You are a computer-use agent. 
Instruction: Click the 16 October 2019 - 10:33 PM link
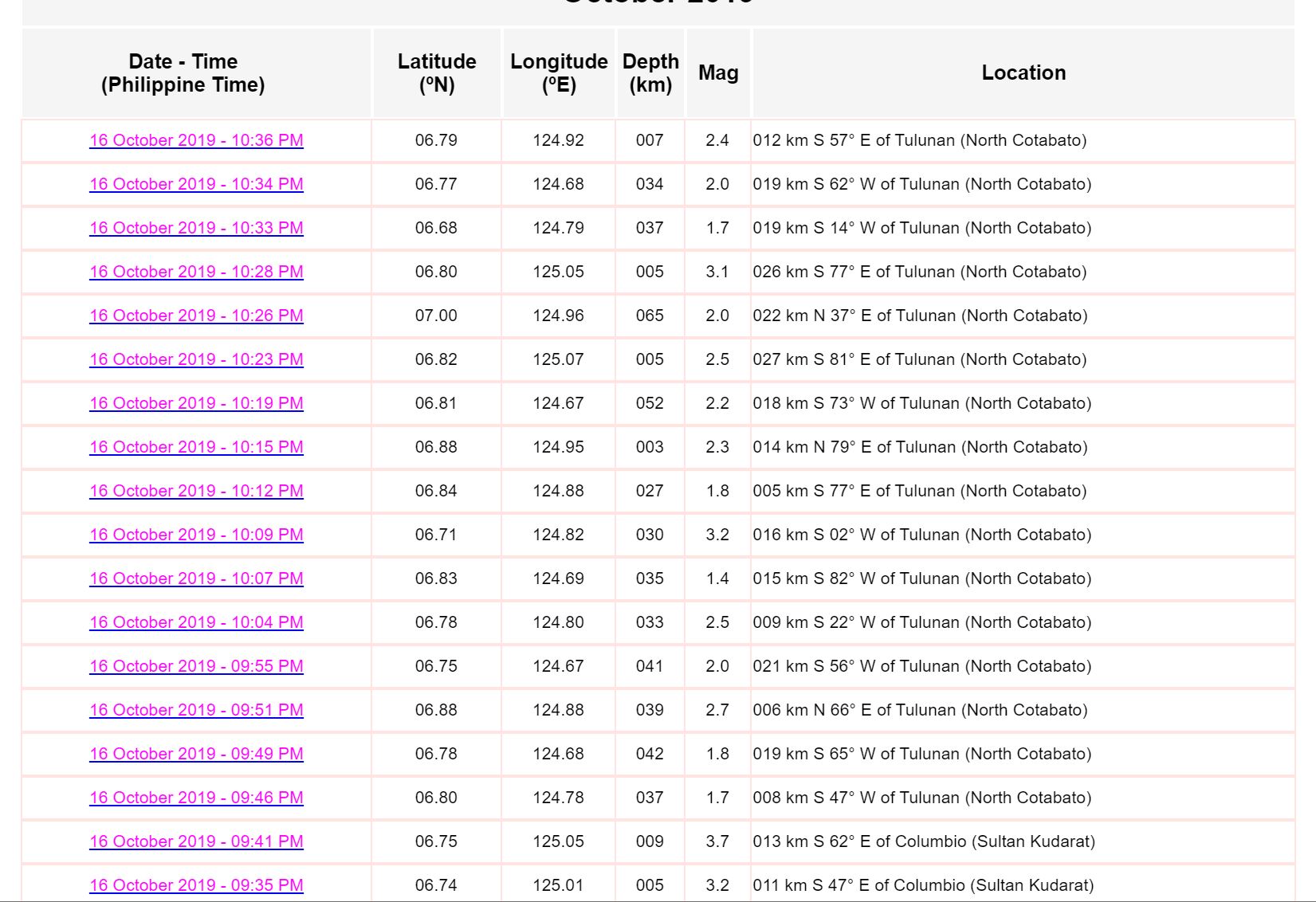tap(196, 228)
